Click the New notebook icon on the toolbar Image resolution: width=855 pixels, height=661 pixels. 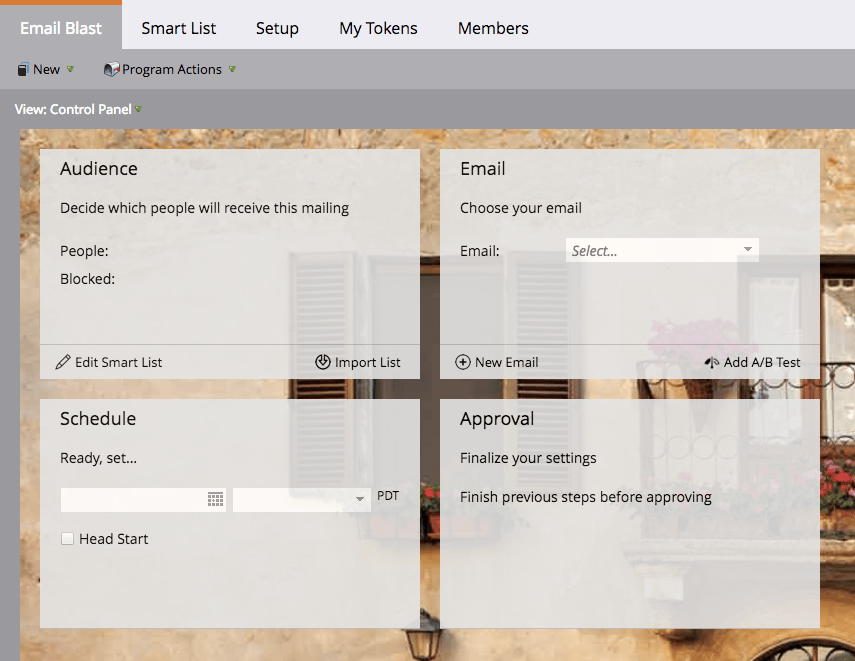tap(22, 69)
